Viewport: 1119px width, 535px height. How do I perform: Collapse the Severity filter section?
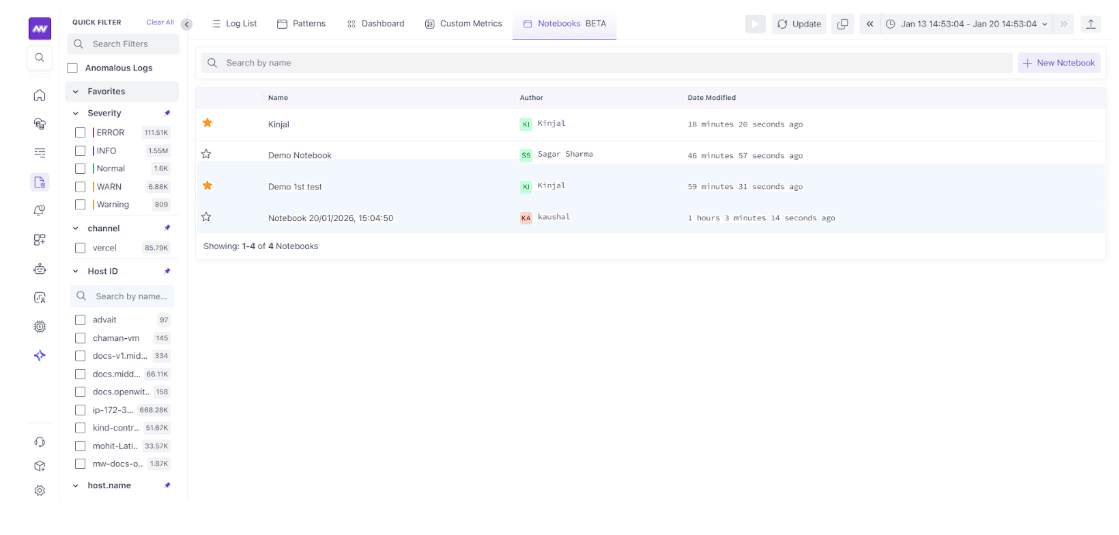(x=75, y=113)
